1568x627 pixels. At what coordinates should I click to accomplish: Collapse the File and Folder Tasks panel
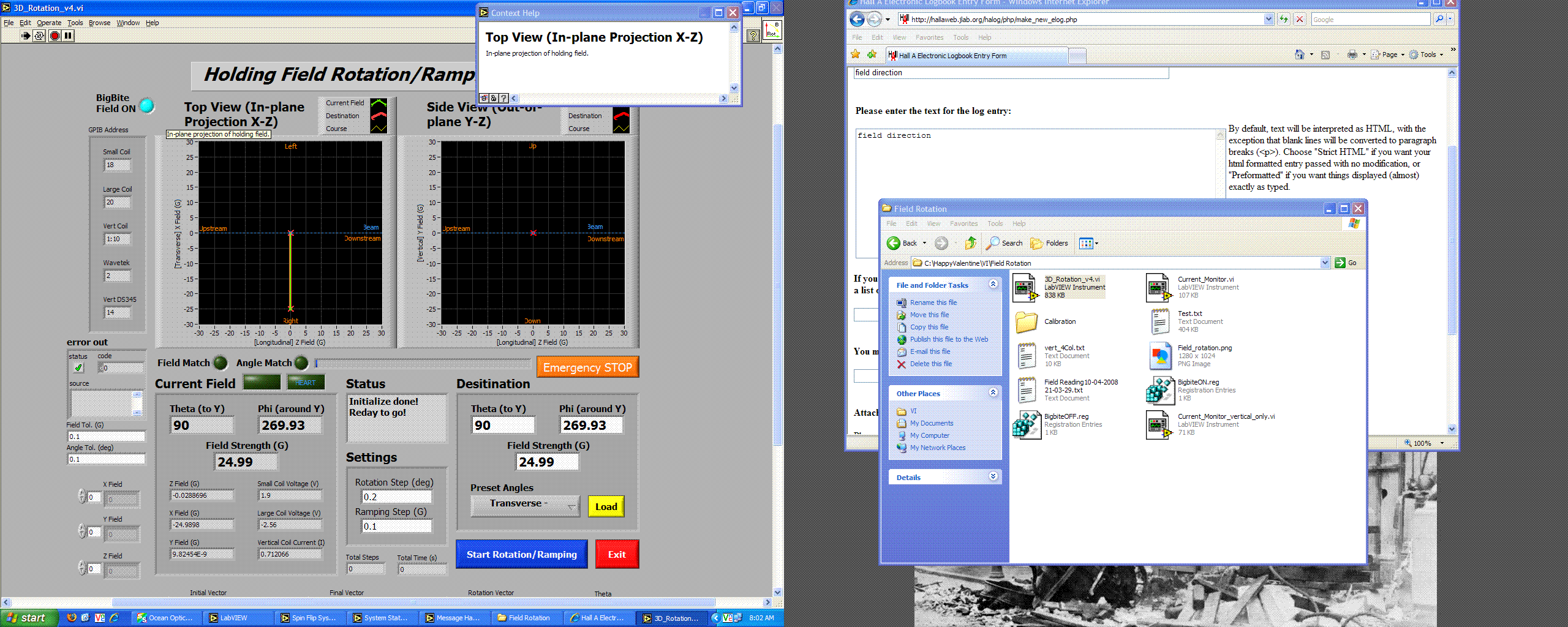[993, 284]
